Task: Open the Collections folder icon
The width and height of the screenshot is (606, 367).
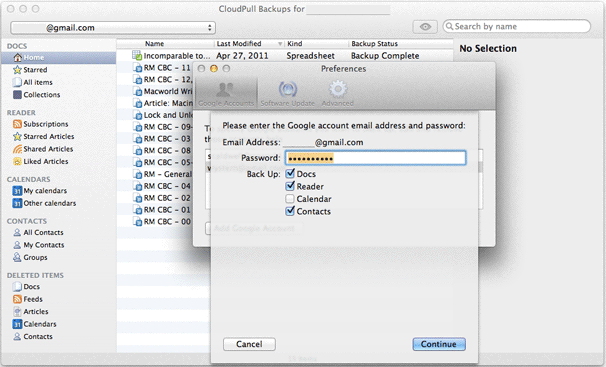Action: click(17, 95)
